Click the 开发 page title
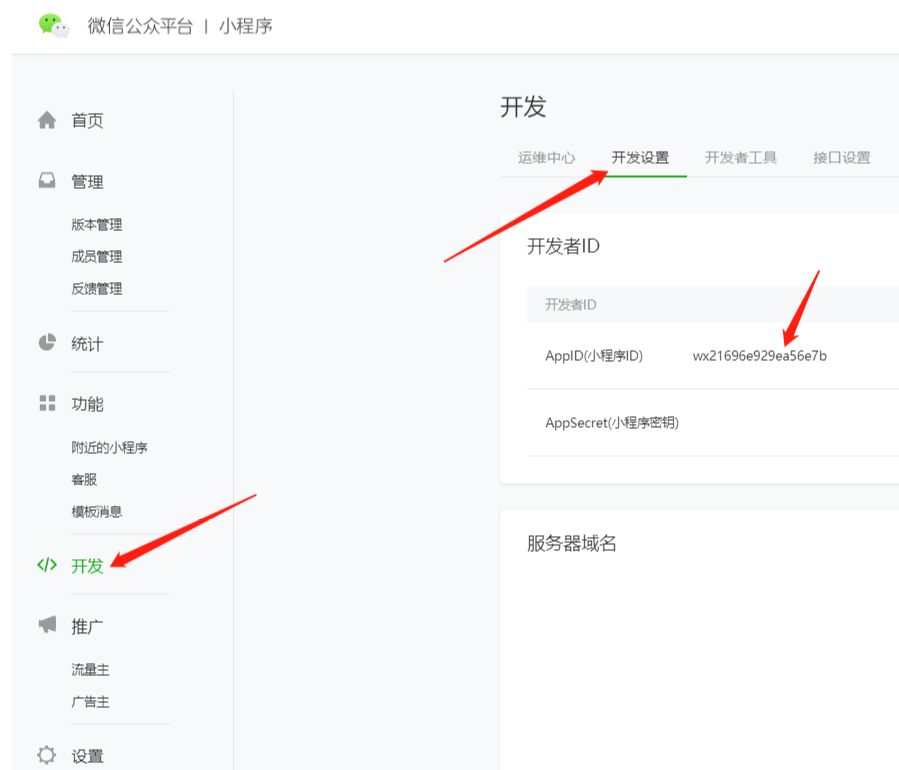This screenshot has width=899, height=770. [x=523, y=107]
